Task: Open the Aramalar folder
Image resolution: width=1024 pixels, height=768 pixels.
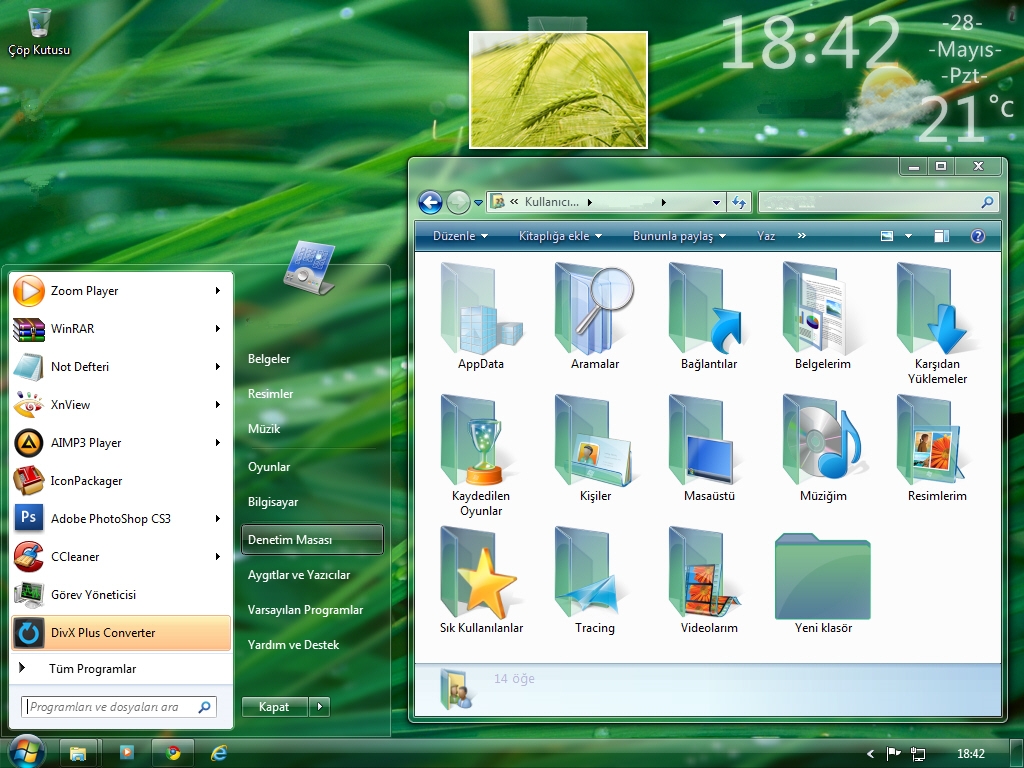Action: [595, 317]
